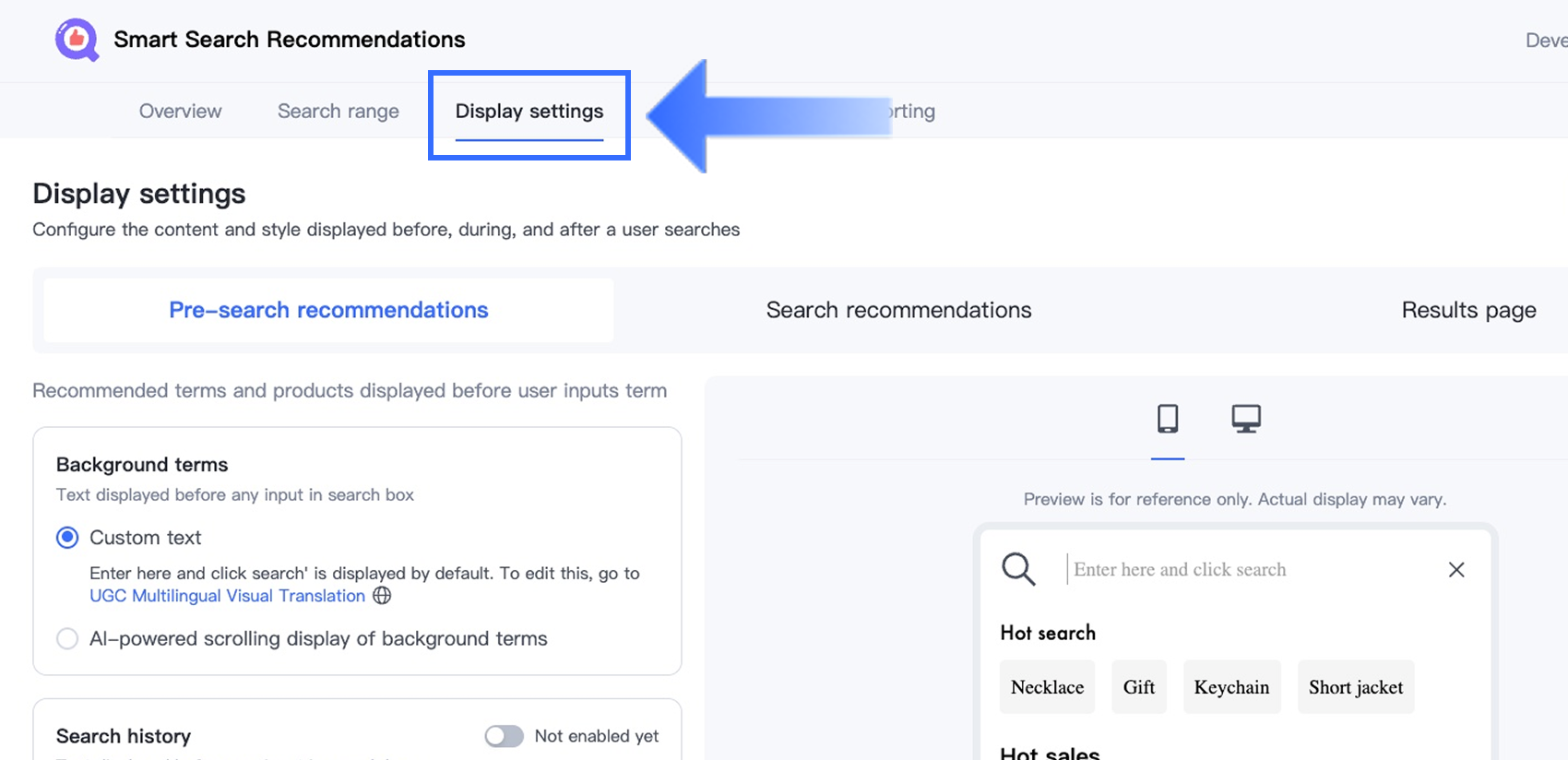Switch to Results page section
This screenshot has height=760, width=1568.
coord(1468,310)
